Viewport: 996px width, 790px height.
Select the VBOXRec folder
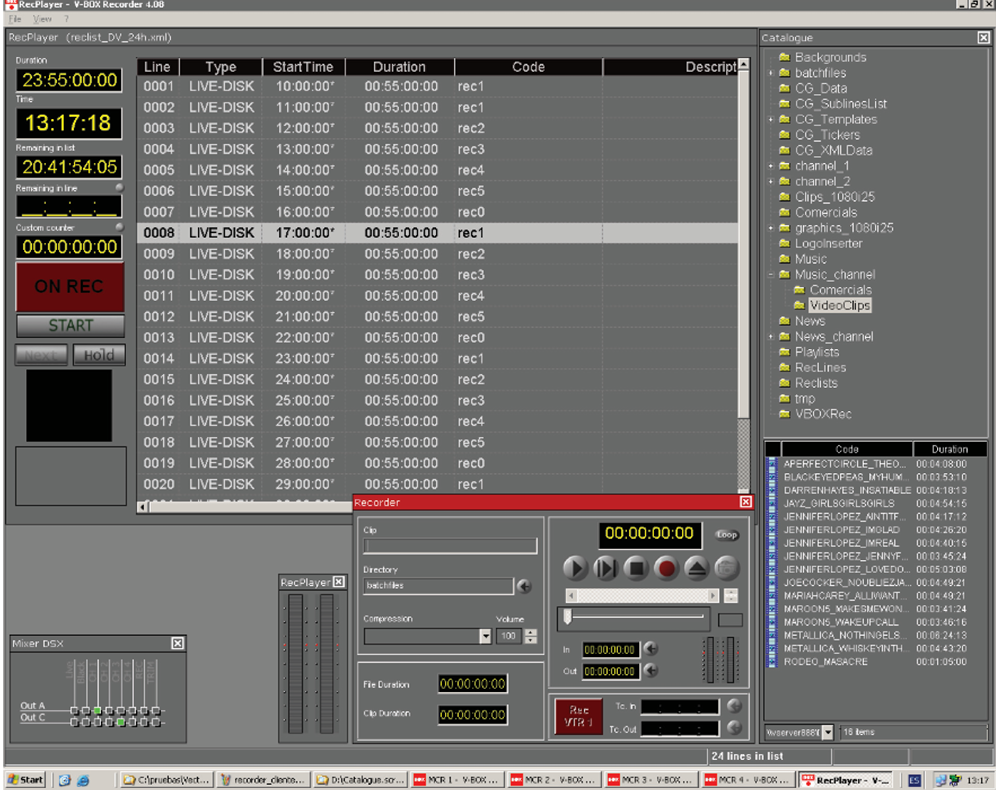pyautogui.click(x=823, y=414)
